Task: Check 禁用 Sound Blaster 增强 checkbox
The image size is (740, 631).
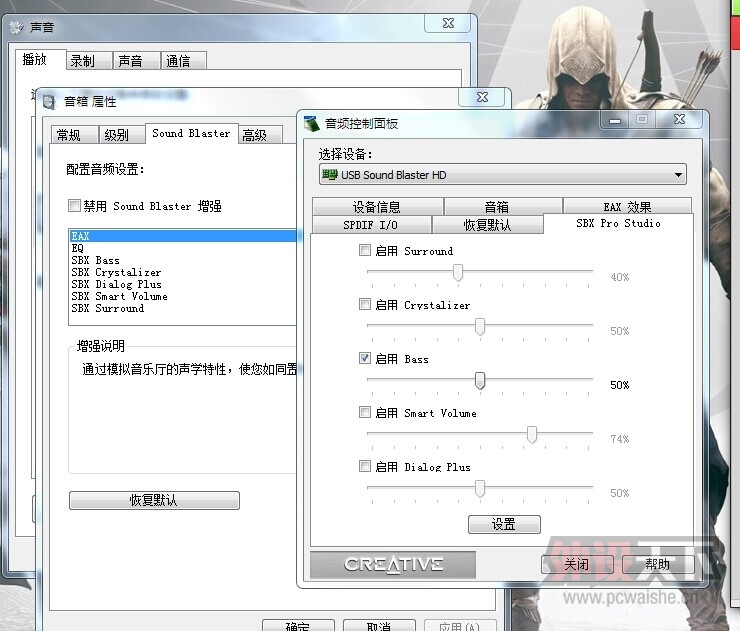Action: [x=74, y=206]
